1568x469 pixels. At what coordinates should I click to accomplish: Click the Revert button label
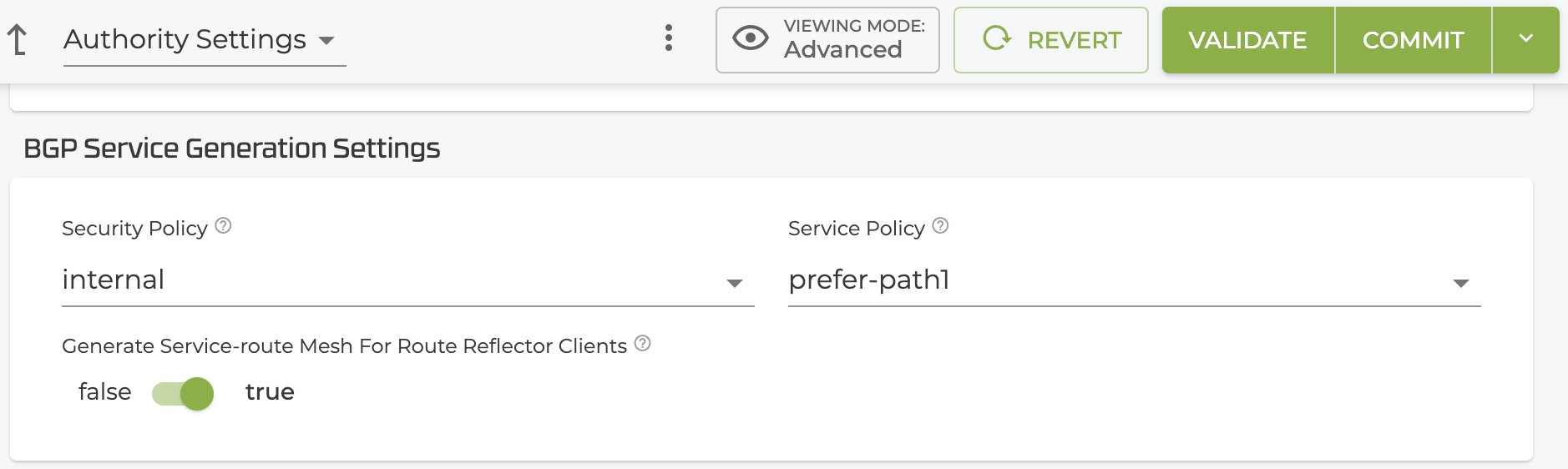(x=1075, y=40)
